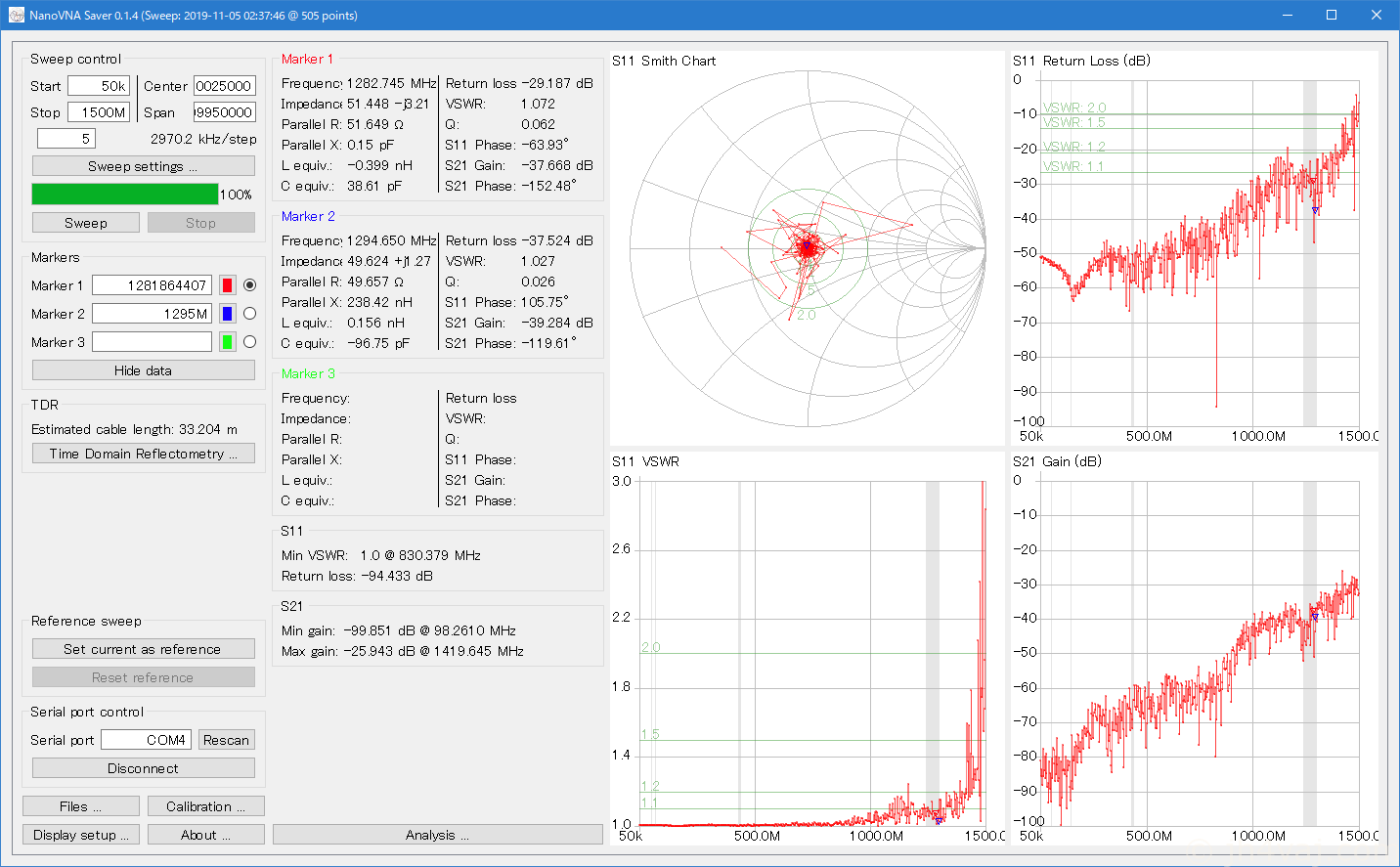The height and width of the screenshot is (867, 1400).
Task: Click the "100%" progress label
Action: [x=236, y=195]
